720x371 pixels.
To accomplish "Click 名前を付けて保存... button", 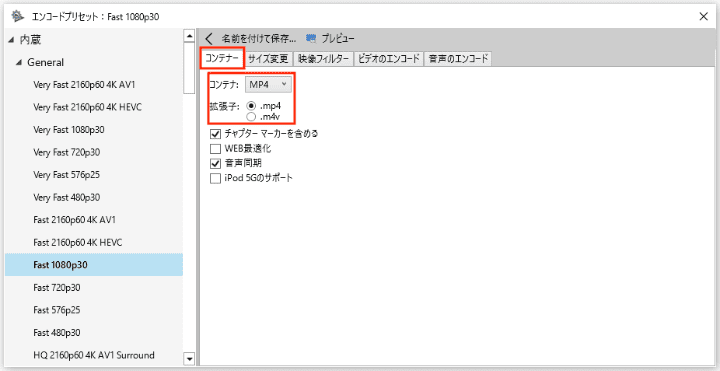I will point(259,39).
